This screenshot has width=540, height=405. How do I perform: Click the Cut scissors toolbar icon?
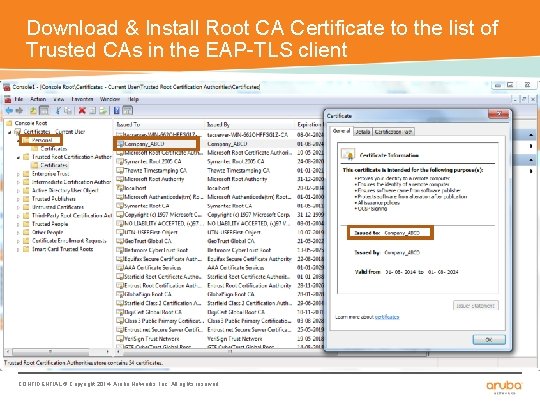point(58,111)
